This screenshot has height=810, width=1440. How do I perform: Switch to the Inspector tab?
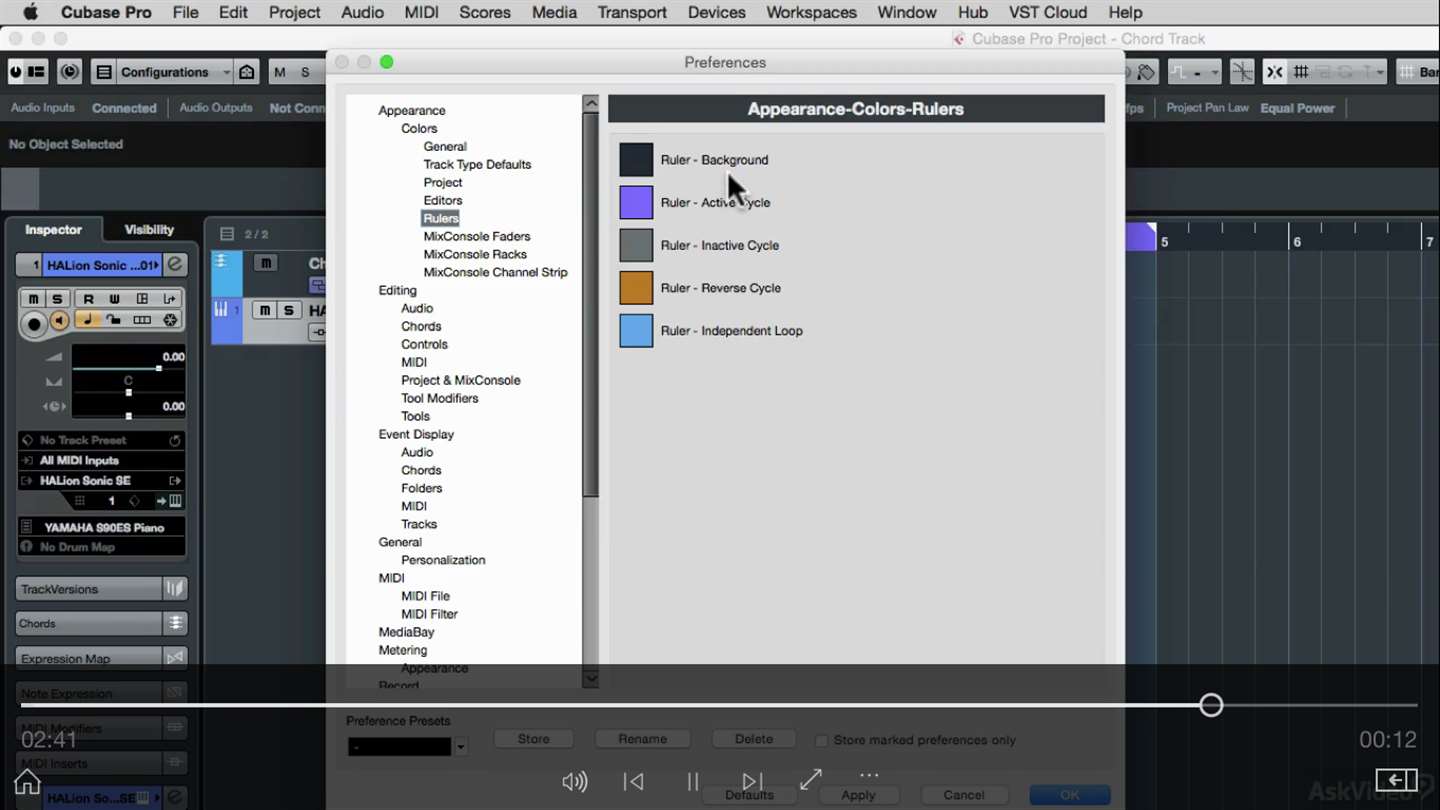(53, 230)
